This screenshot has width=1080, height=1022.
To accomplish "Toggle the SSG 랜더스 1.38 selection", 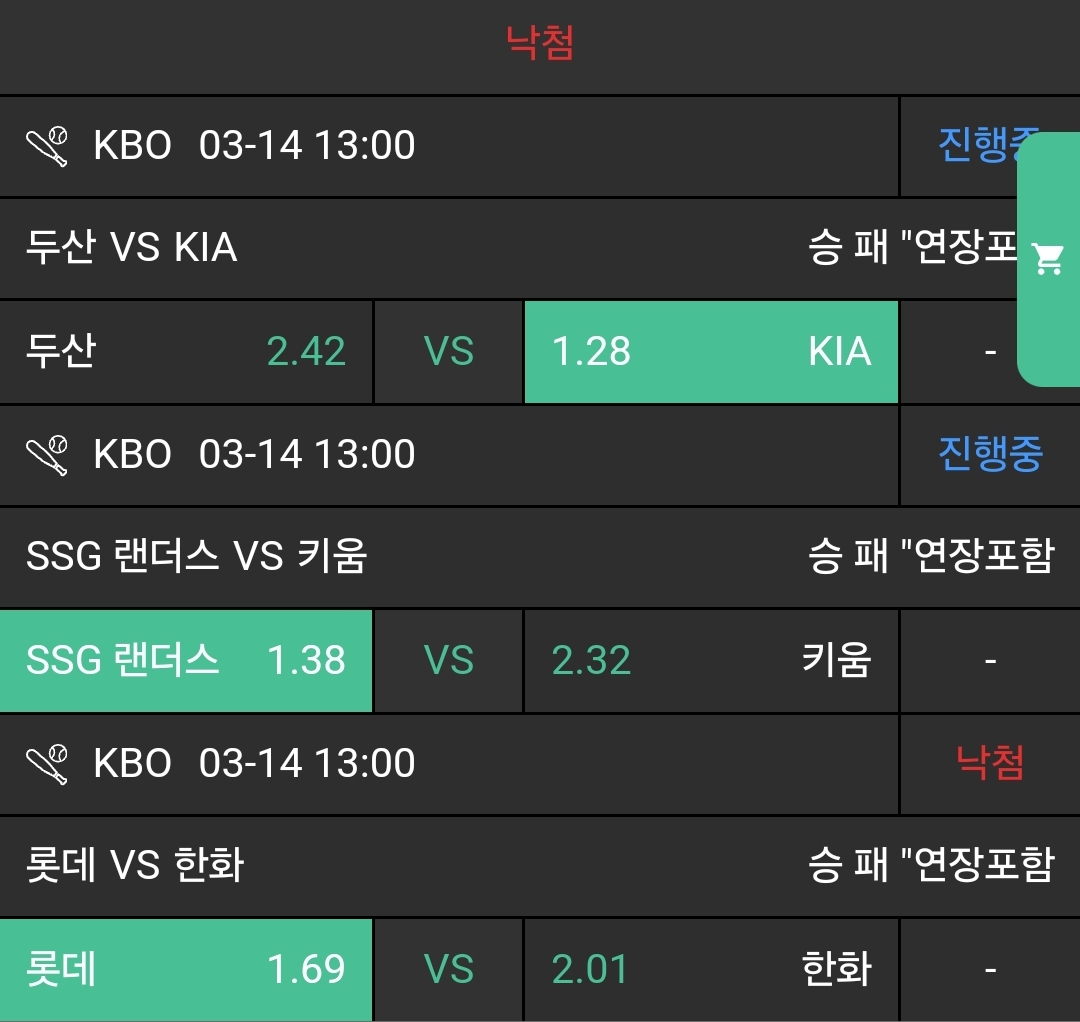I will point(186,661).
